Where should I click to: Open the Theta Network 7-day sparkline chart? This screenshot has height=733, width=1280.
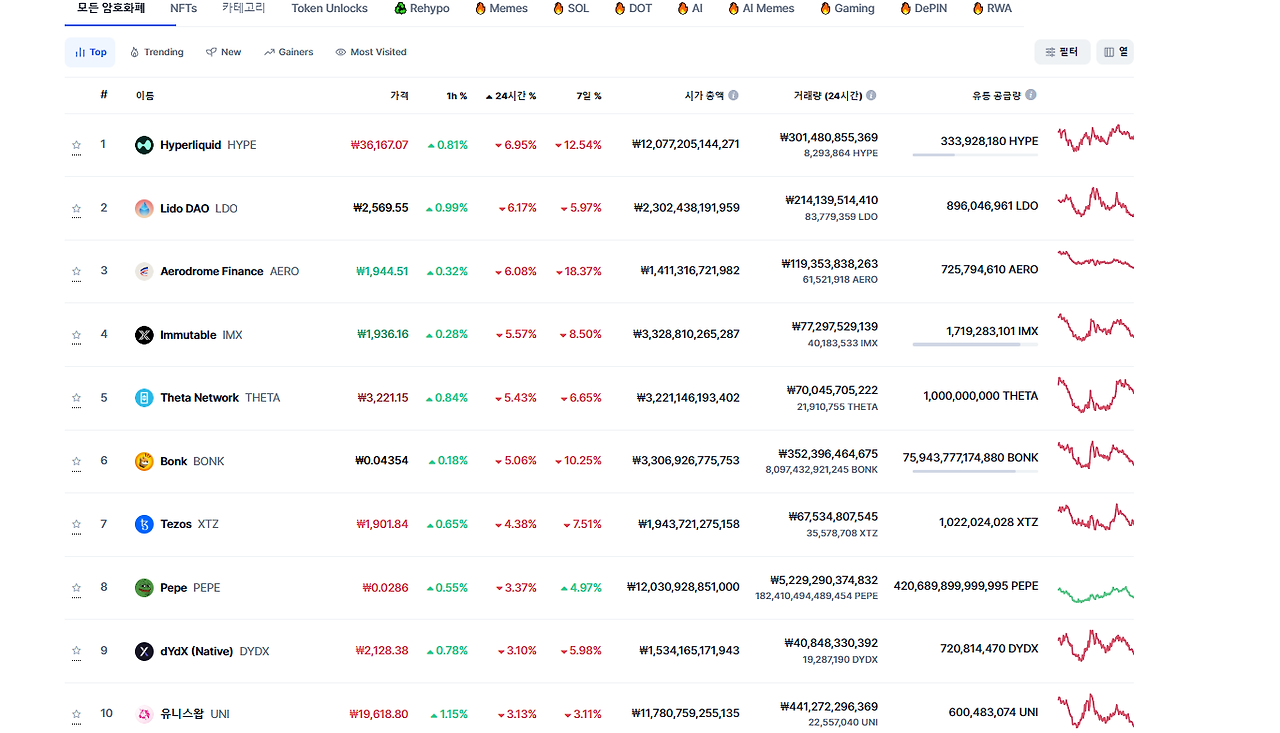pyautogui.click(x=1096, y=394)
